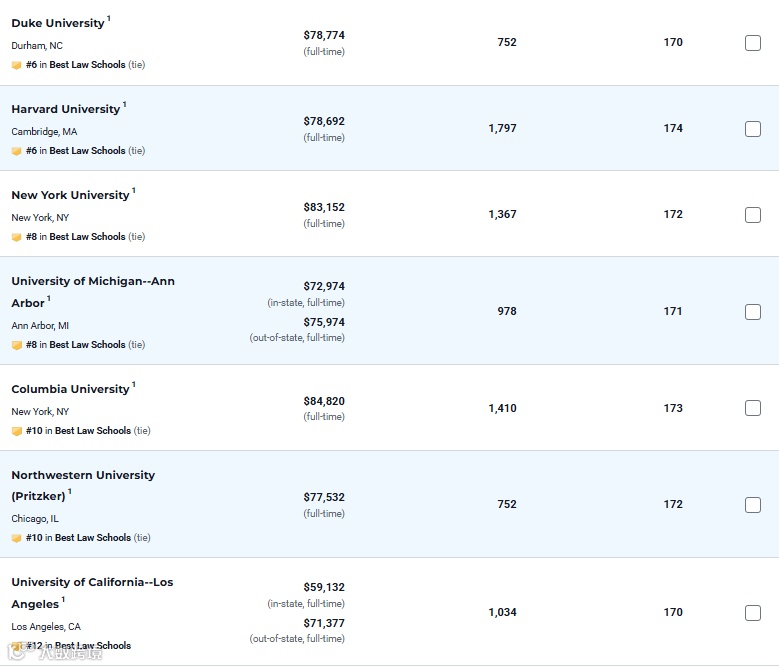Click the badge icon beside Duke's #6 ranking
Image resolution: width=779 pixels, height=667 pixels.
coord(16,65)
